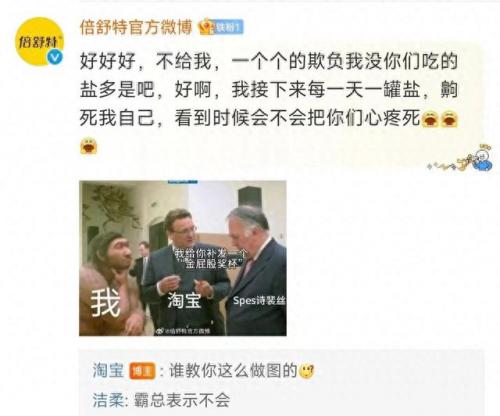Open 淘宝 commenter profile link
The image size is (500, 416).
[108, 371]
